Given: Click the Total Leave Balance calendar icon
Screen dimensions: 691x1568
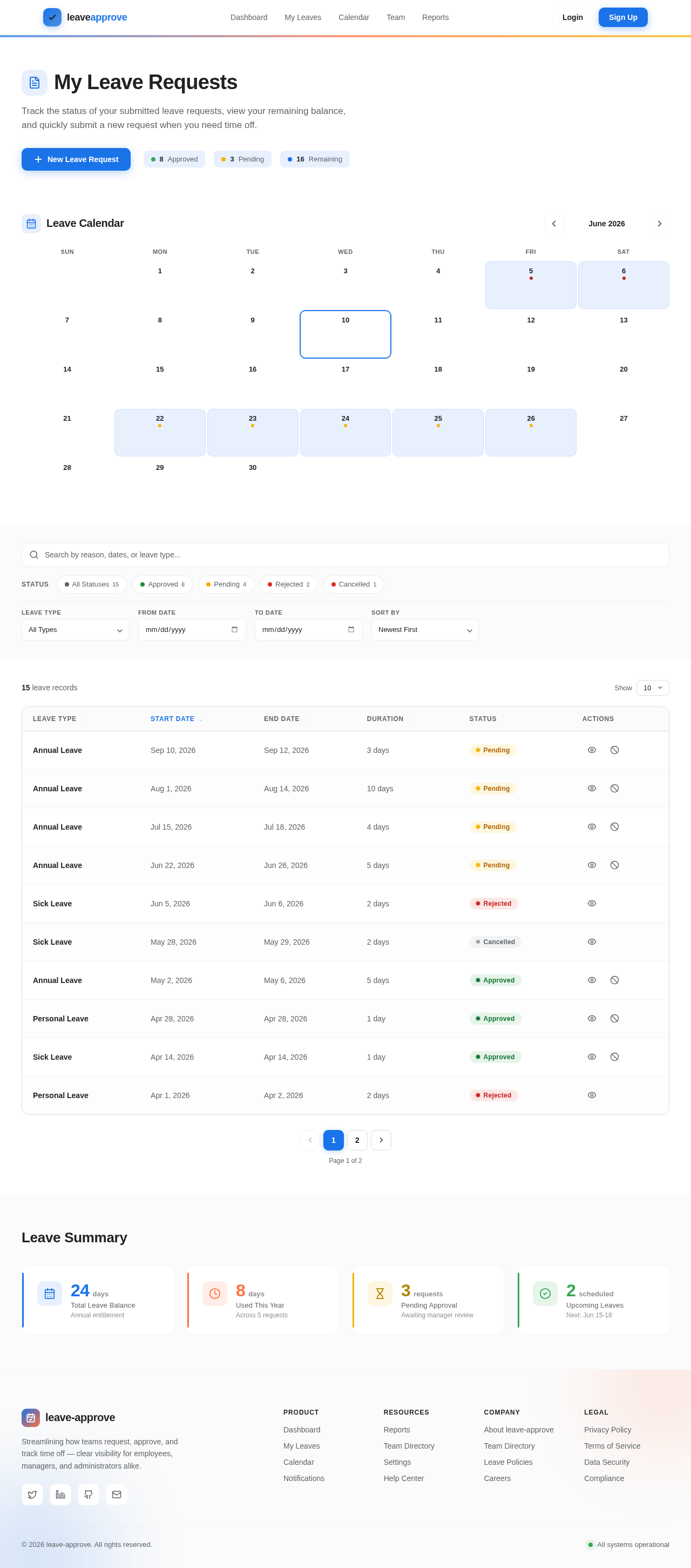Looking at the screenshot, I should coord(50,1294).
